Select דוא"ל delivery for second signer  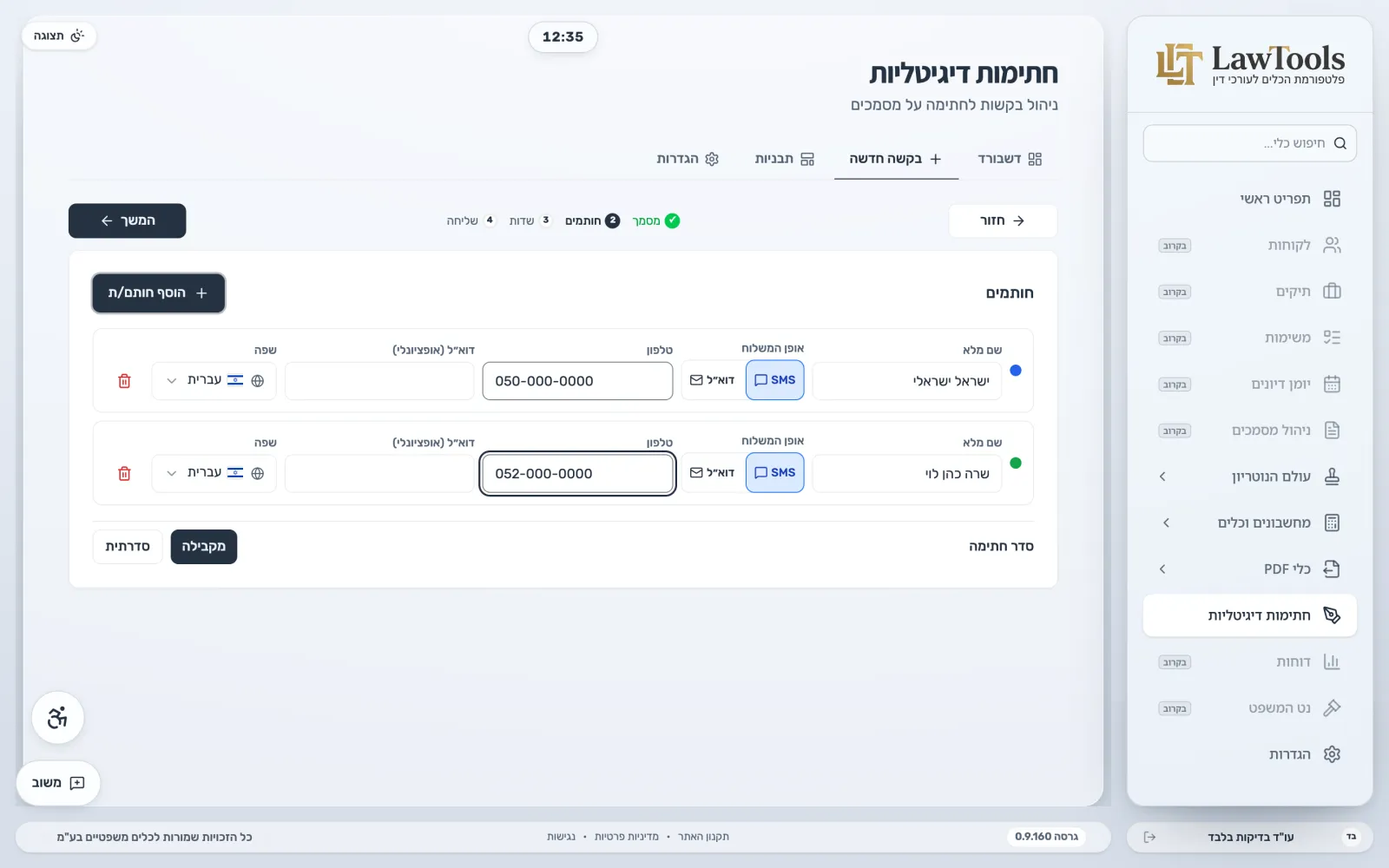pos(713,473)
